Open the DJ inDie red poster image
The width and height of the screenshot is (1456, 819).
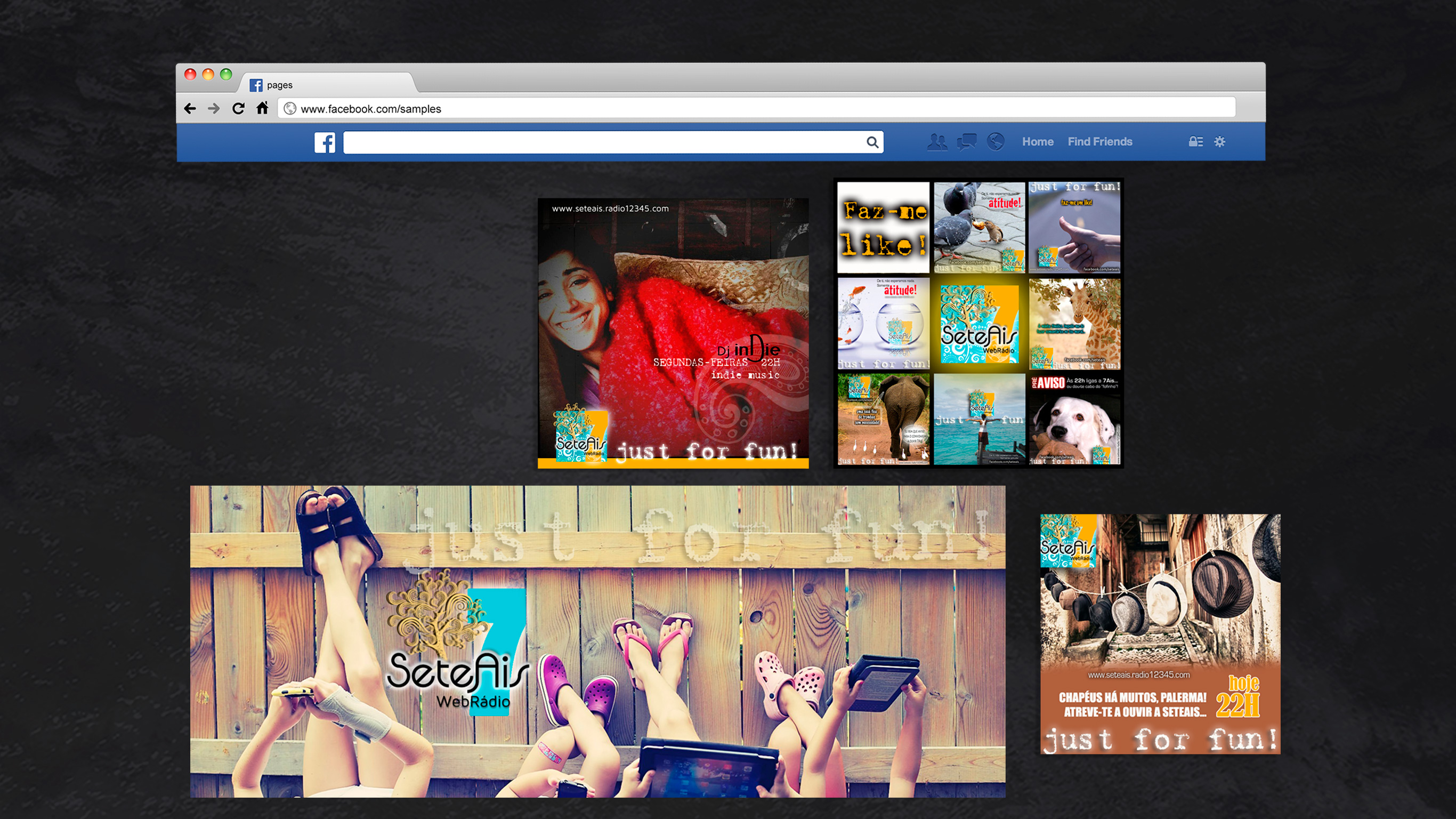673,333
